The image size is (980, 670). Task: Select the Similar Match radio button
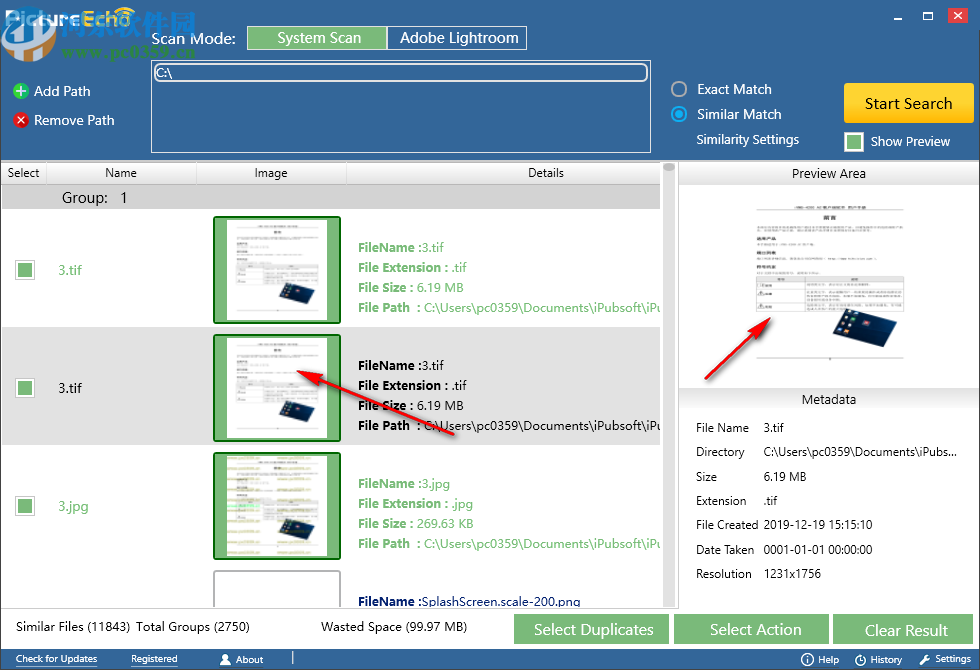coord(679,114)
